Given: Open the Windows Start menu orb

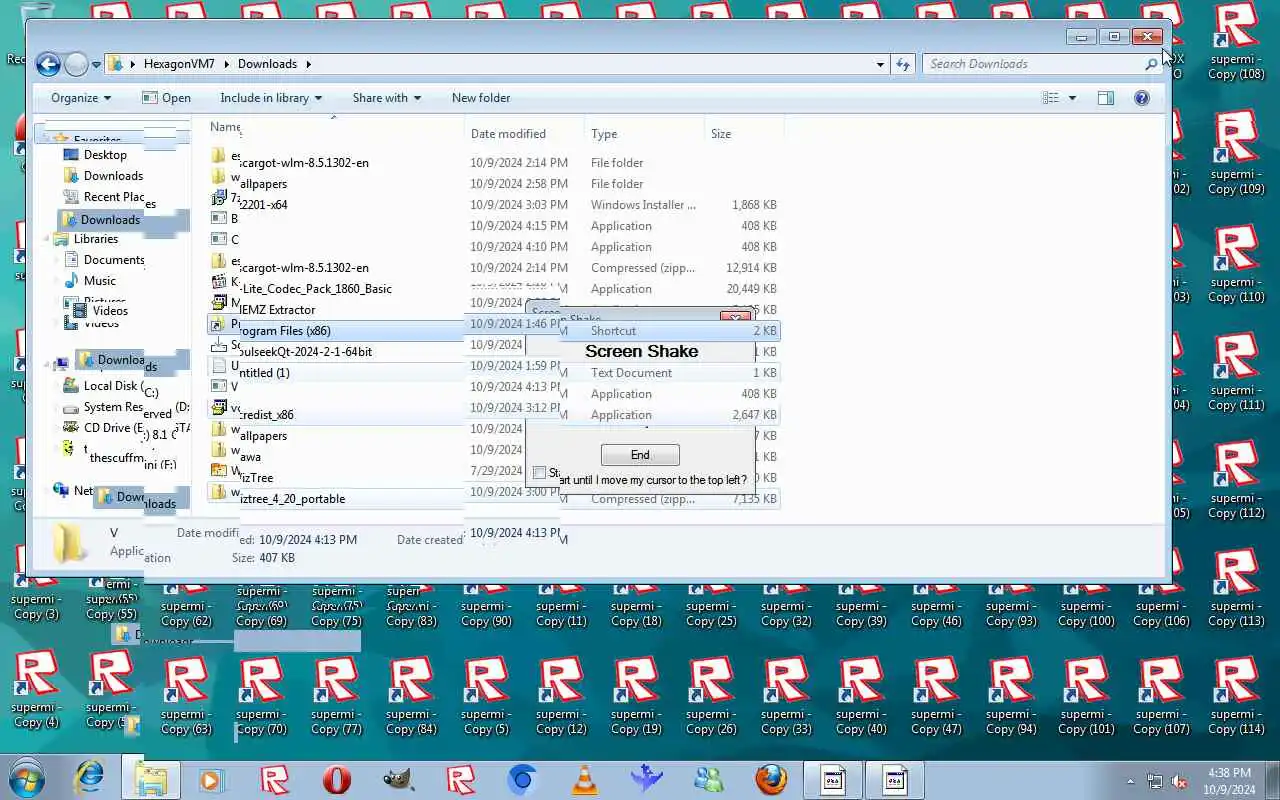Looking at the screenshot, I should click(x=26, y=778).
